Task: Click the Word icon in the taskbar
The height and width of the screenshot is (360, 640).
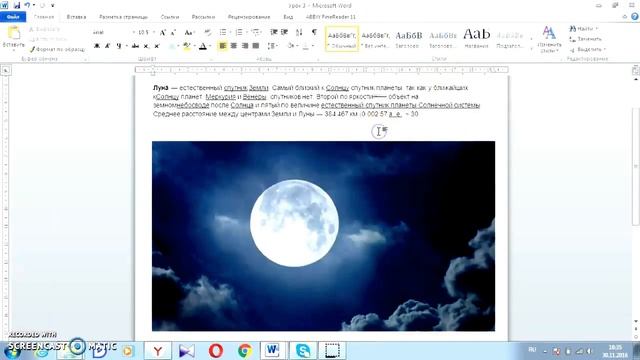Action: tap(273, 351)
